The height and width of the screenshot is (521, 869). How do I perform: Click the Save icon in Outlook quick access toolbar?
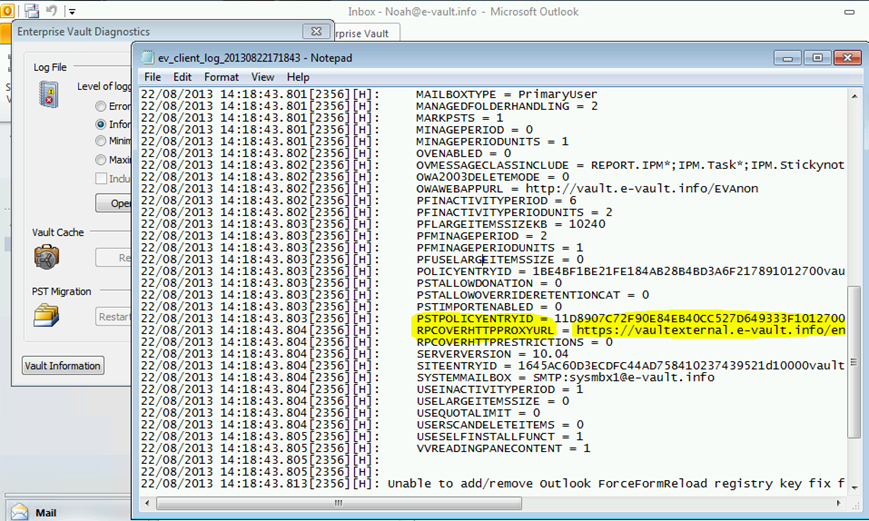32,10
